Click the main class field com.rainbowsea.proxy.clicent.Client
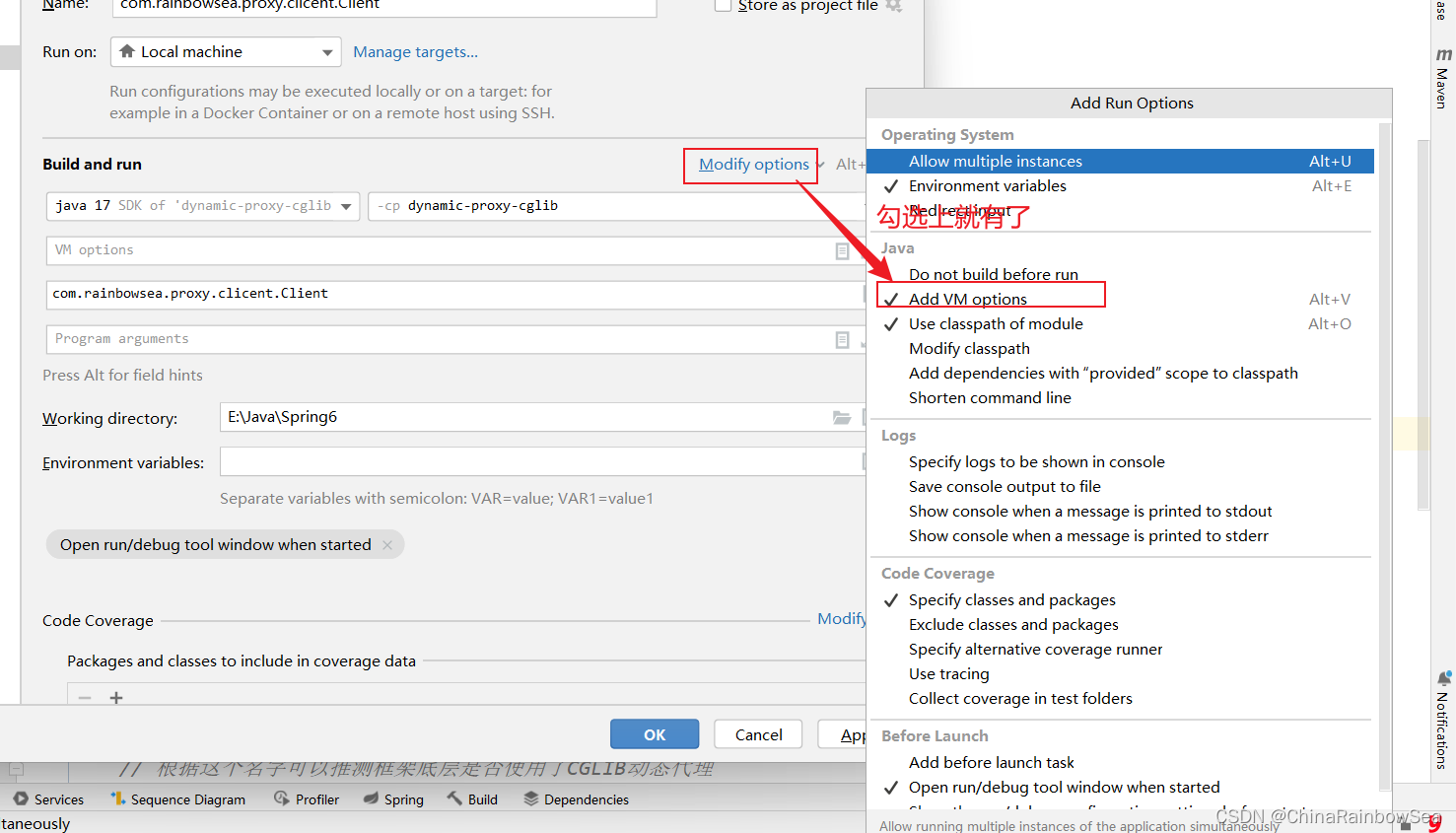Screen dimensions: 1456x833 (x=454, y=294)
